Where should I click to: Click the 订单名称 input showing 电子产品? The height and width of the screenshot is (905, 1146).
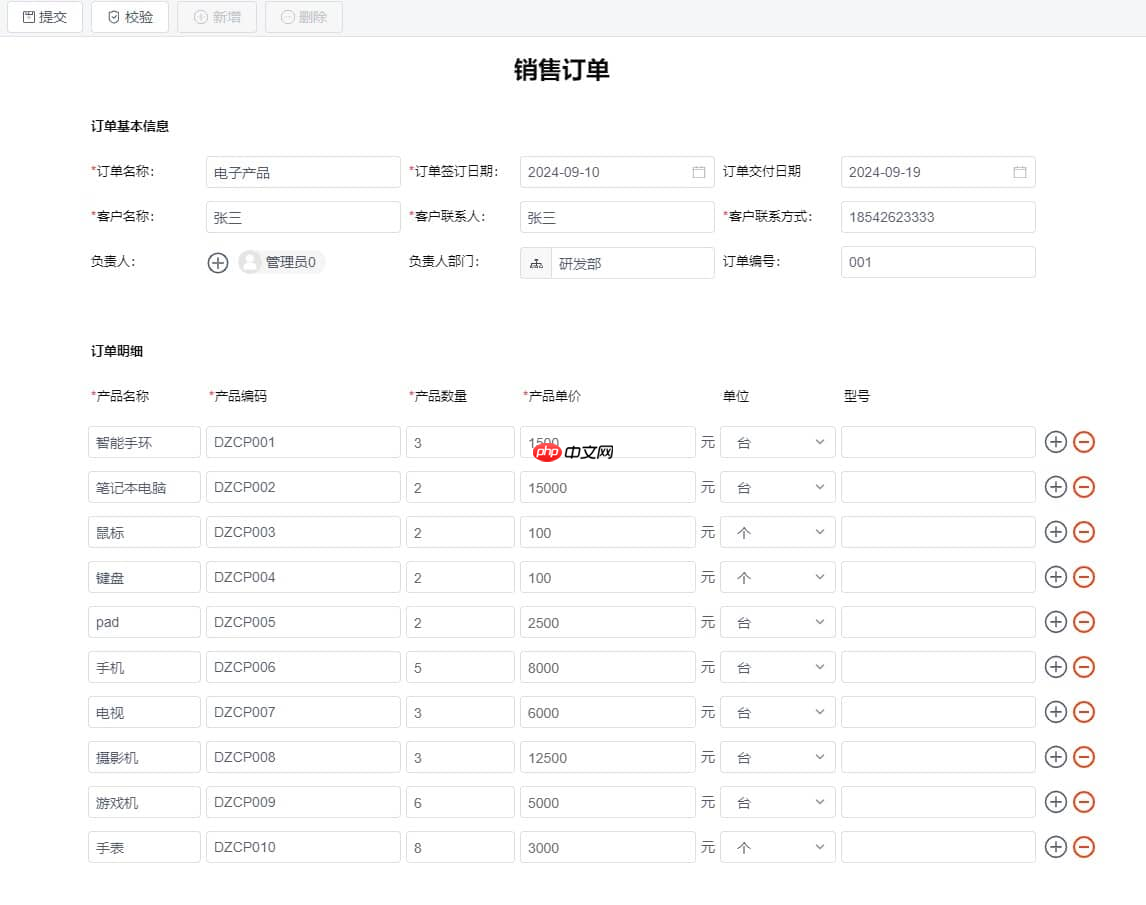pos(302,171)
